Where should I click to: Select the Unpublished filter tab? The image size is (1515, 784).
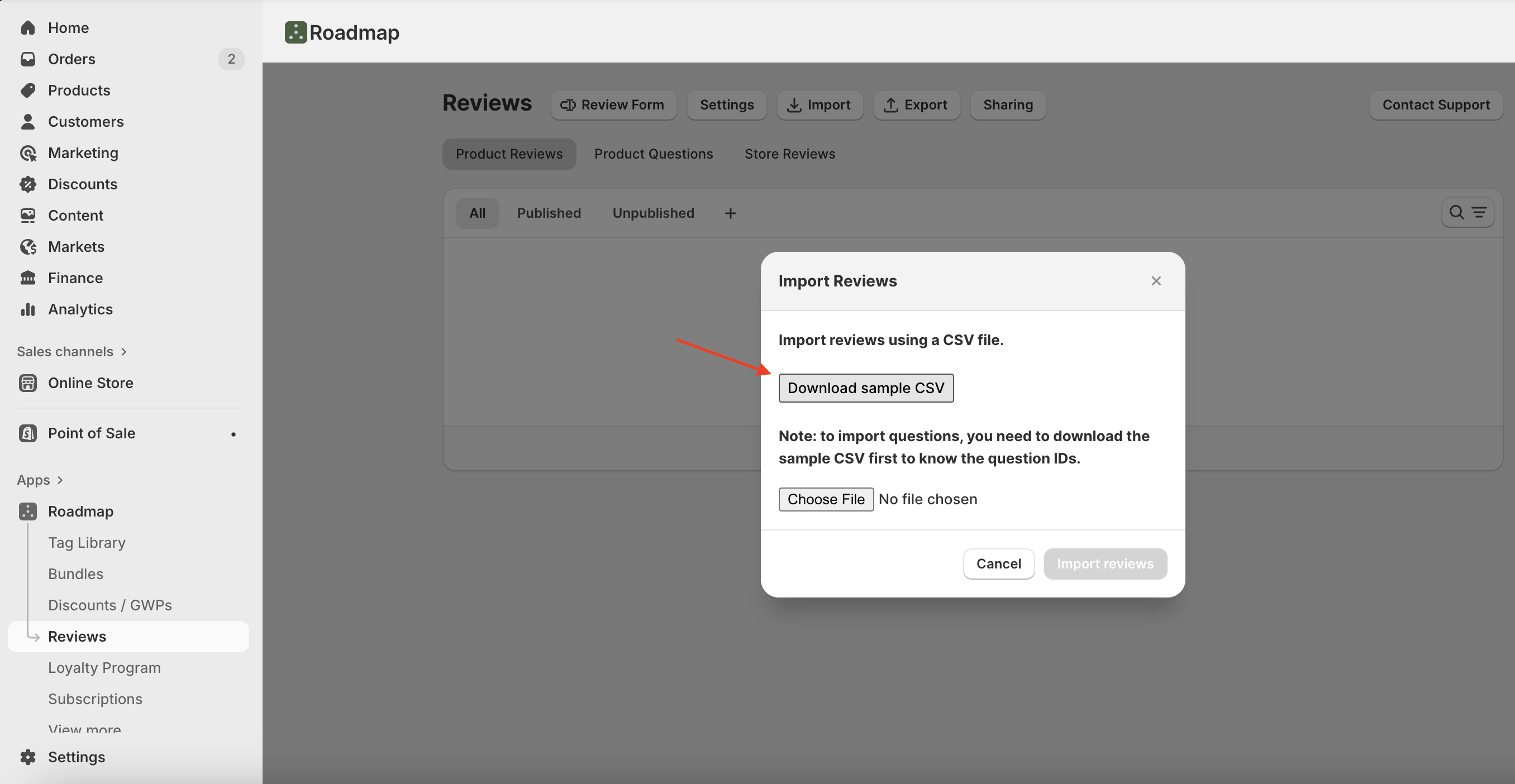pyautogui.click(x=653, y=213)
